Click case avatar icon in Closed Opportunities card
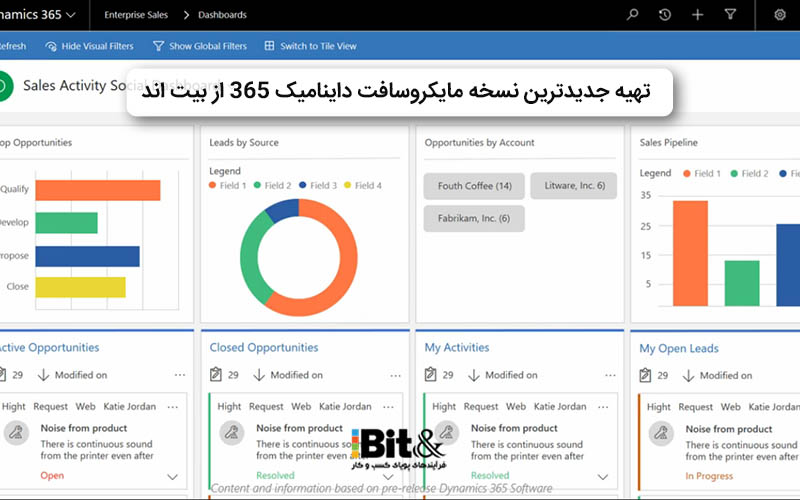 point(232,433)
